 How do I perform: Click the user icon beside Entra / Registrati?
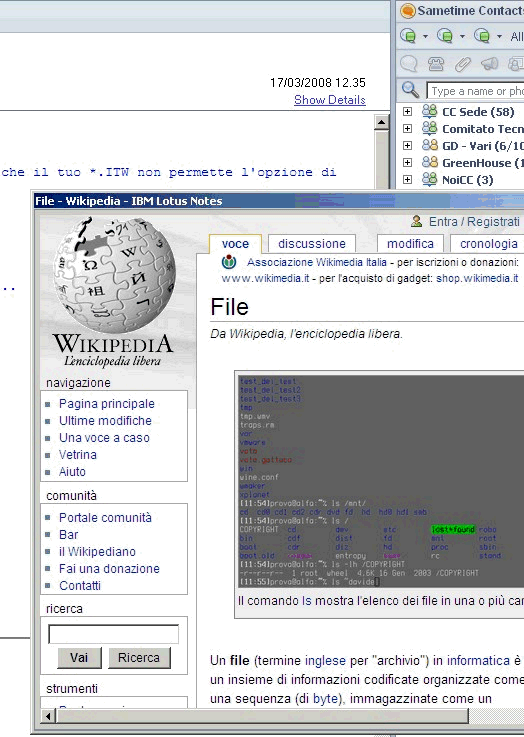[x=416, y=221]
